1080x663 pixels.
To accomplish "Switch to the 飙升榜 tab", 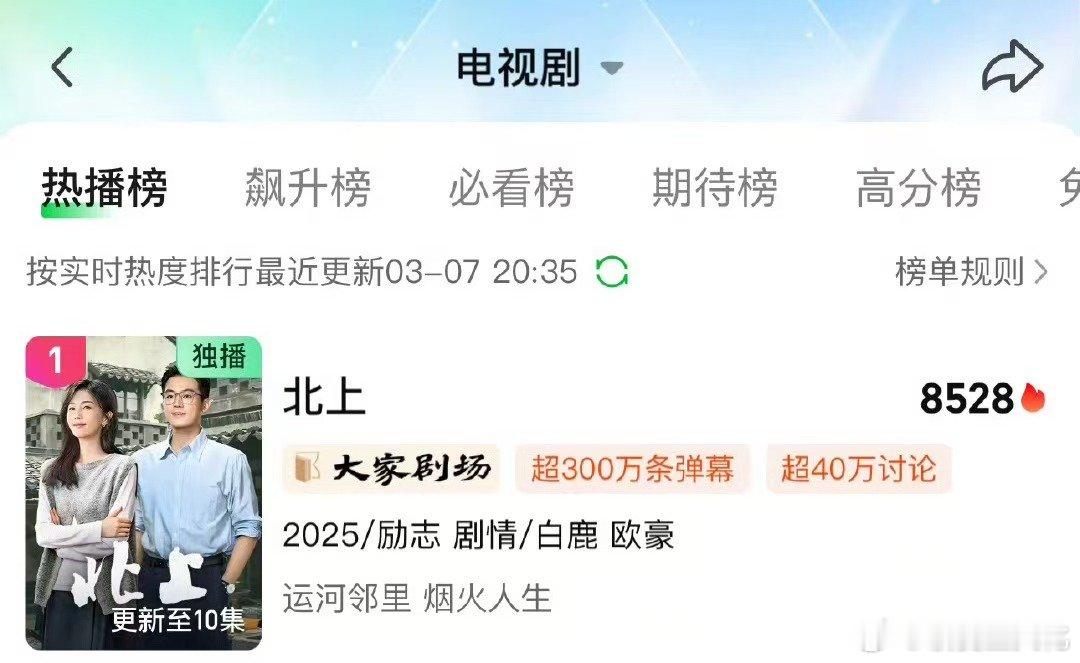I will (308, 187).
